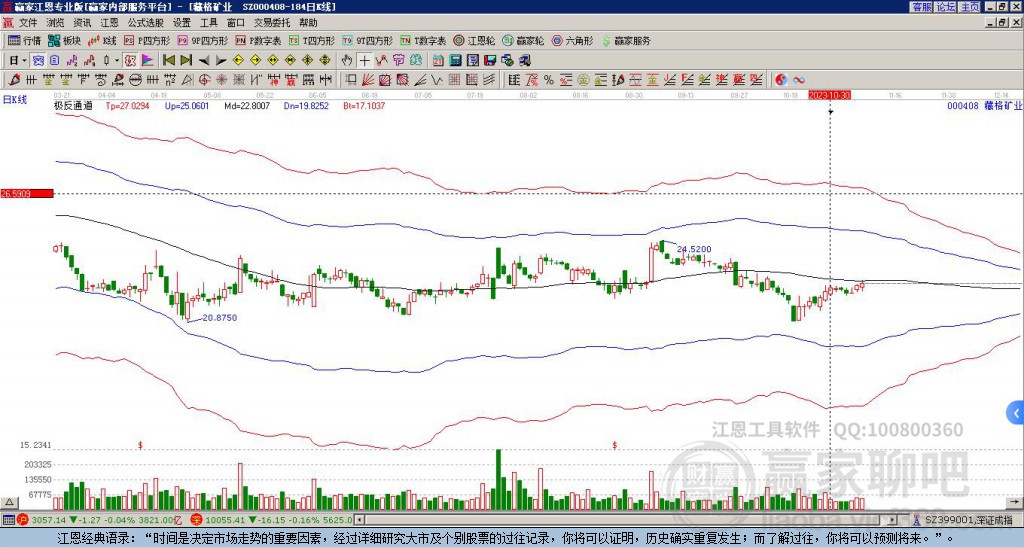This screenshot has width=1024, height=548.
Task: Select the Gann fan lines icon
Action: (368, 80)
